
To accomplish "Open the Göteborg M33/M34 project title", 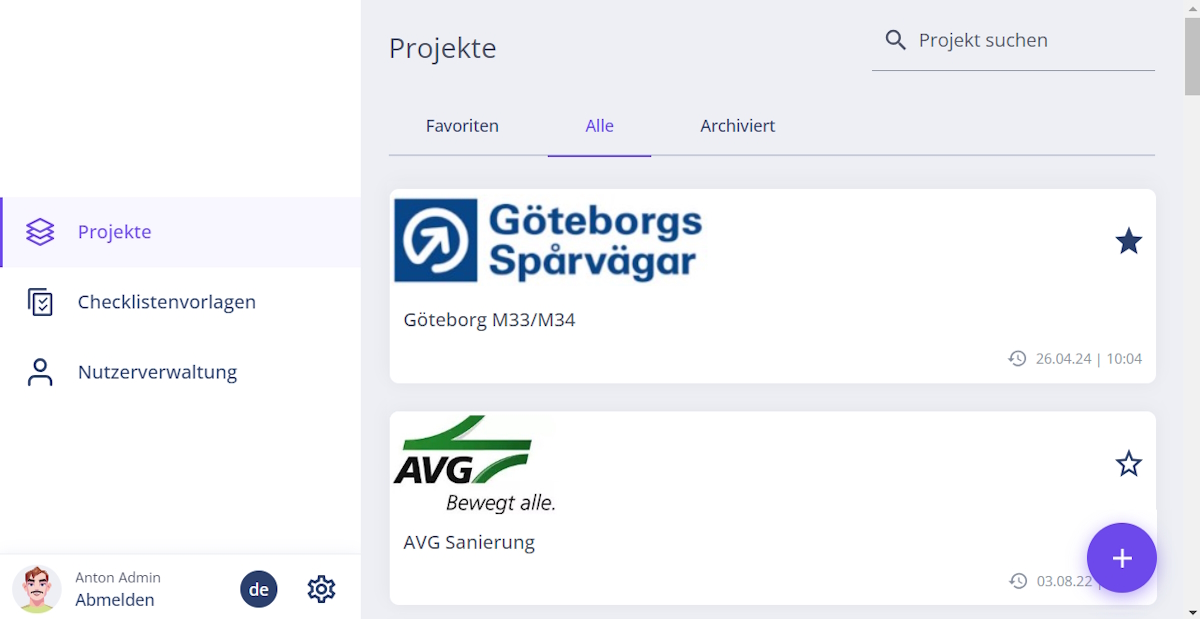I will pyautogui.click(x=489, y=320).
